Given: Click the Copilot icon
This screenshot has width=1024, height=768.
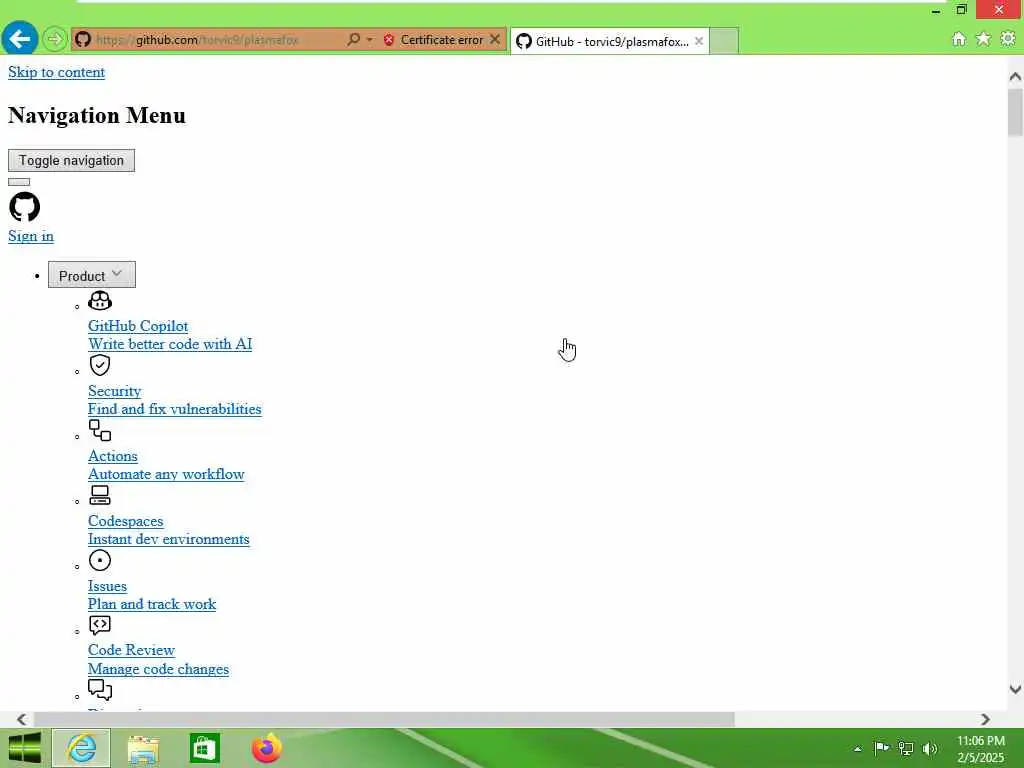Looking at the screenshot, I should click(100, 300).
